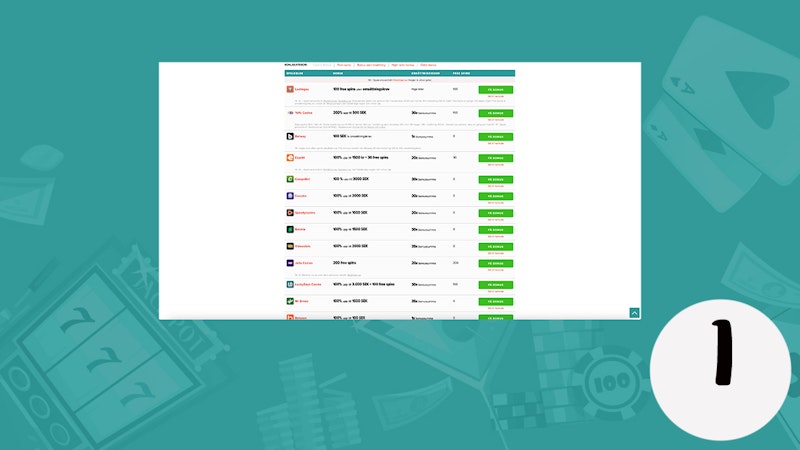Image resolution: width=800 pixels, height=450 pixels.
Task: Click the YoYo Casino logo icon
Action: tap(289, 113)
